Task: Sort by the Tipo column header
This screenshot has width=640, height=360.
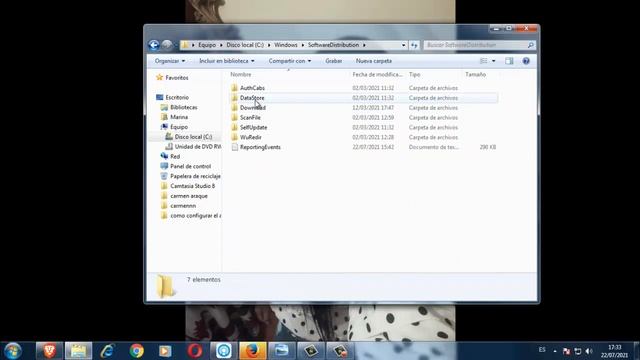Action: point(415,74)
